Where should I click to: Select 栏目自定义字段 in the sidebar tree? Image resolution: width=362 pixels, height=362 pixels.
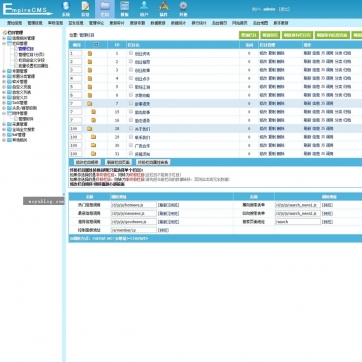click(31, 60)
